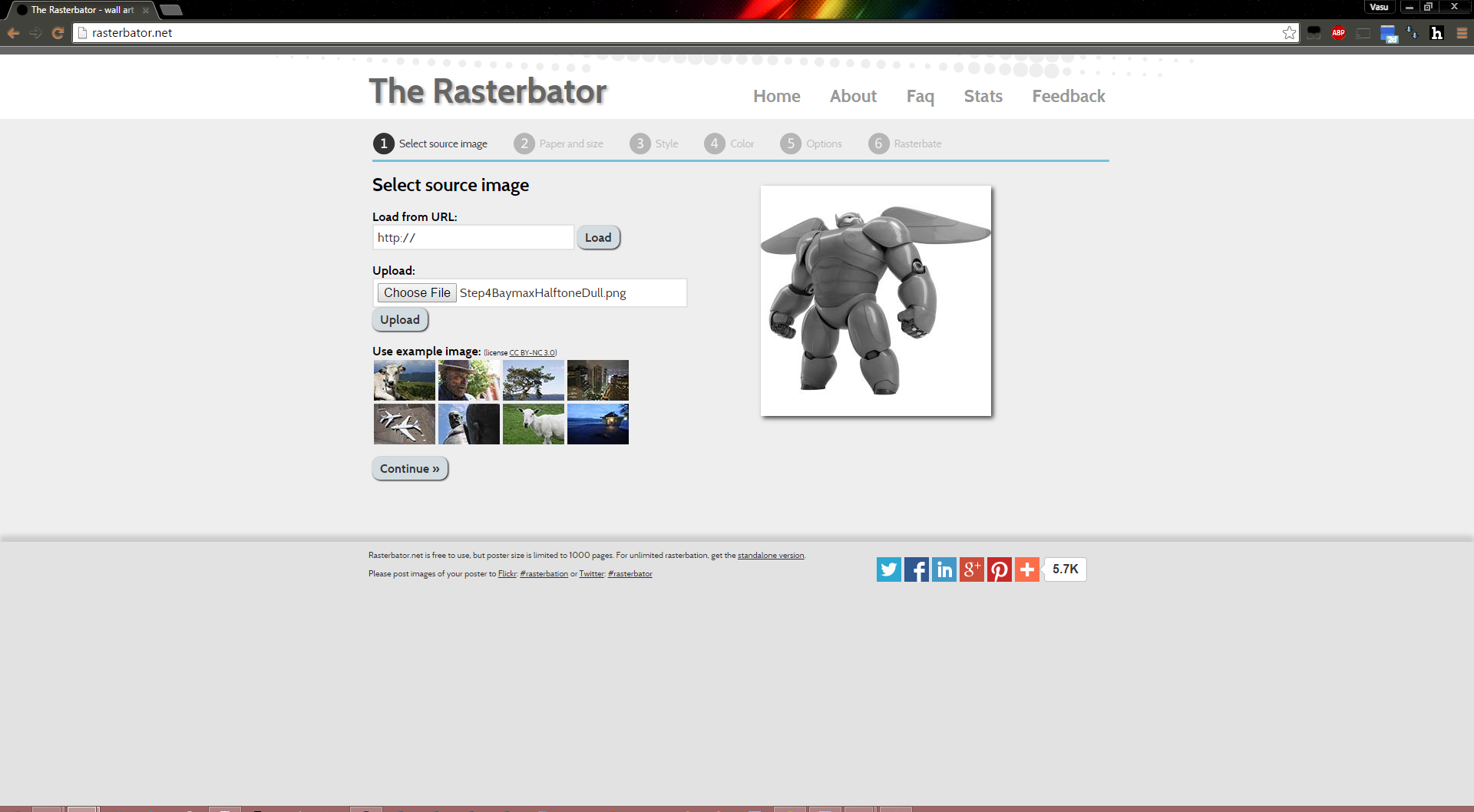Viewport: 1474px width, 812px height.
Task: Select the man with hat example image
Action: 469,381
